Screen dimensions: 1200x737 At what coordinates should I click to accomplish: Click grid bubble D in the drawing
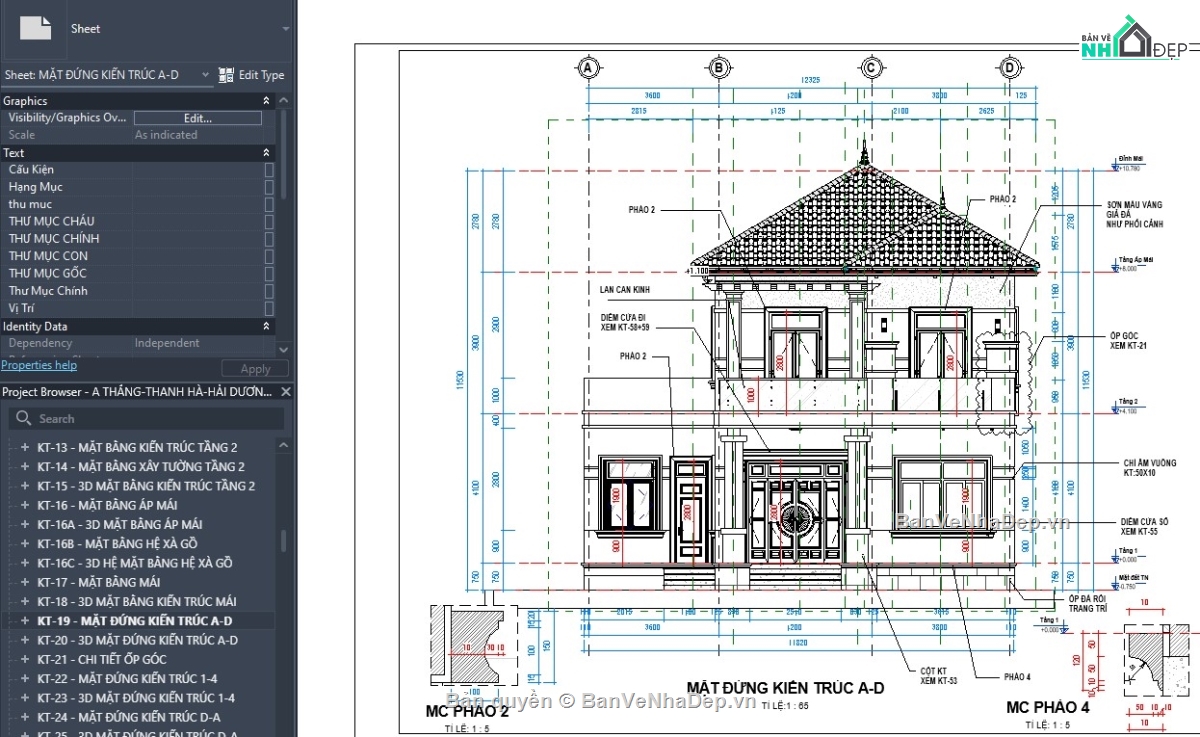click(x=1010, y=68)
